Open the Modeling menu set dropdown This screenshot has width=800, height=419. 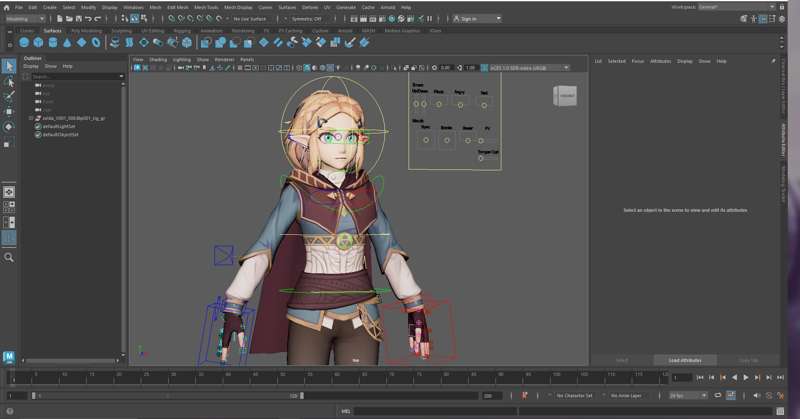(x=24, y=19)
